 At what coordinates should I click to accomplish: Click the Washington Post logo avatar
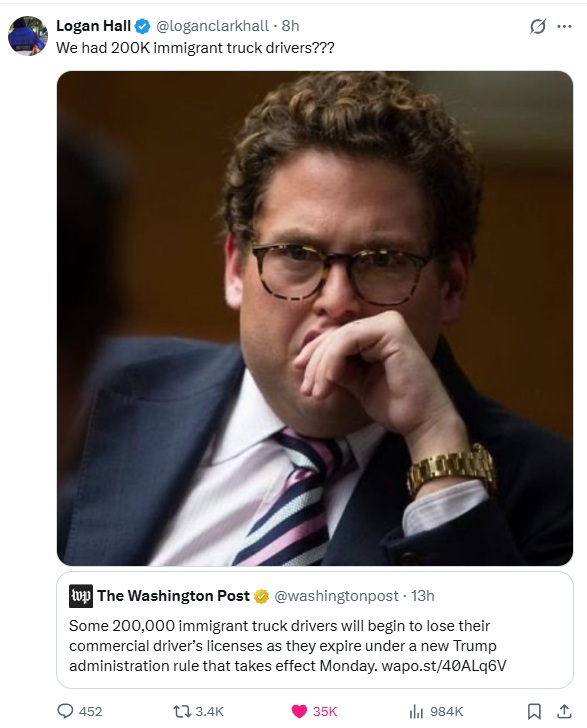81,596
